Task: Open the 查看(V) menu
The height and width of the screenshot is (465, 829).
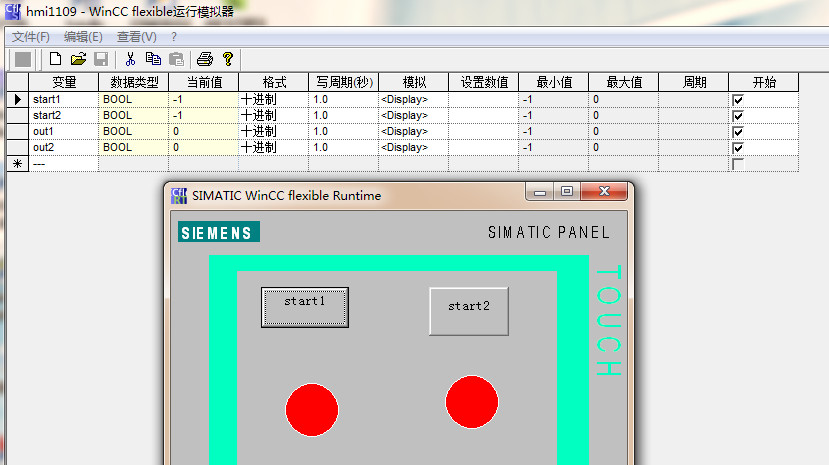Action: 136,37
